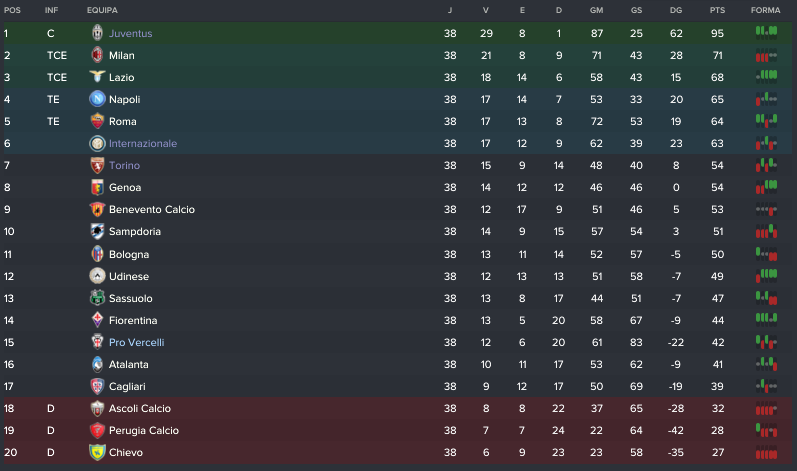The width and height of the screenshot is (797, 471).
Task: Click the Napoli blue N logo
Action: 97,99
